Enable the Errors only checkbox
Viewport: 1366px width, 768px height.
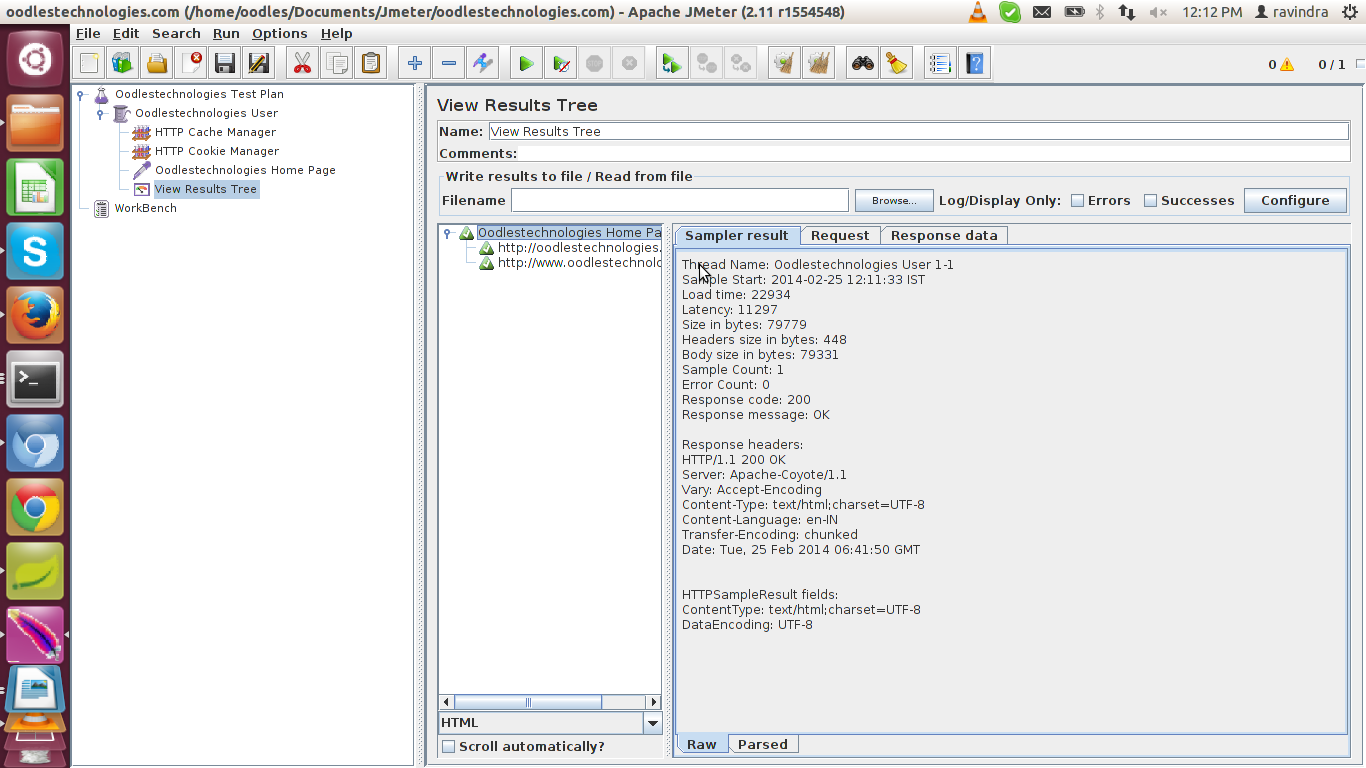pos(1077,201)
